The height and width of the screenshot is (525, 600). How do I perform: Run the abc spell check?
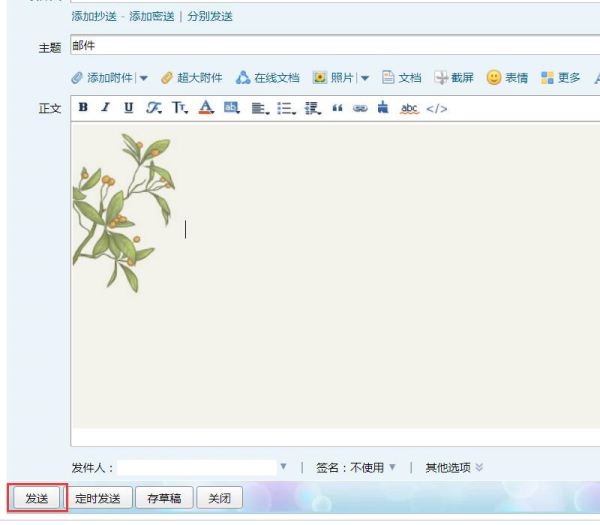[409, 109]
